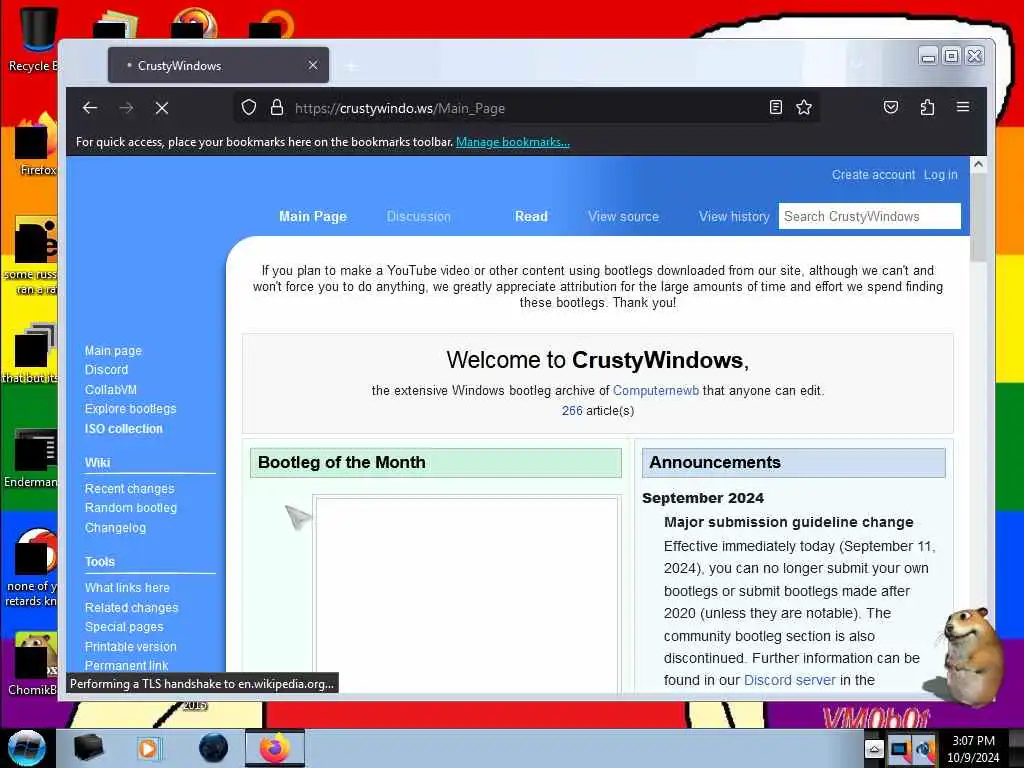
Task: Open the Discord server announcement link
Action: pos(790,680)
